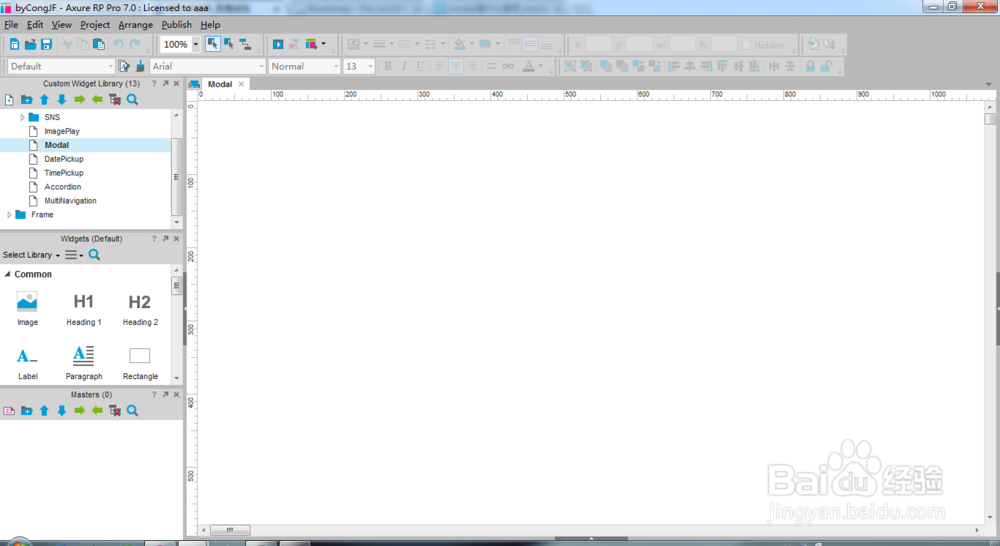Click the Undo arrow icon
This screenshot has height=546, width=1000.
119,45
